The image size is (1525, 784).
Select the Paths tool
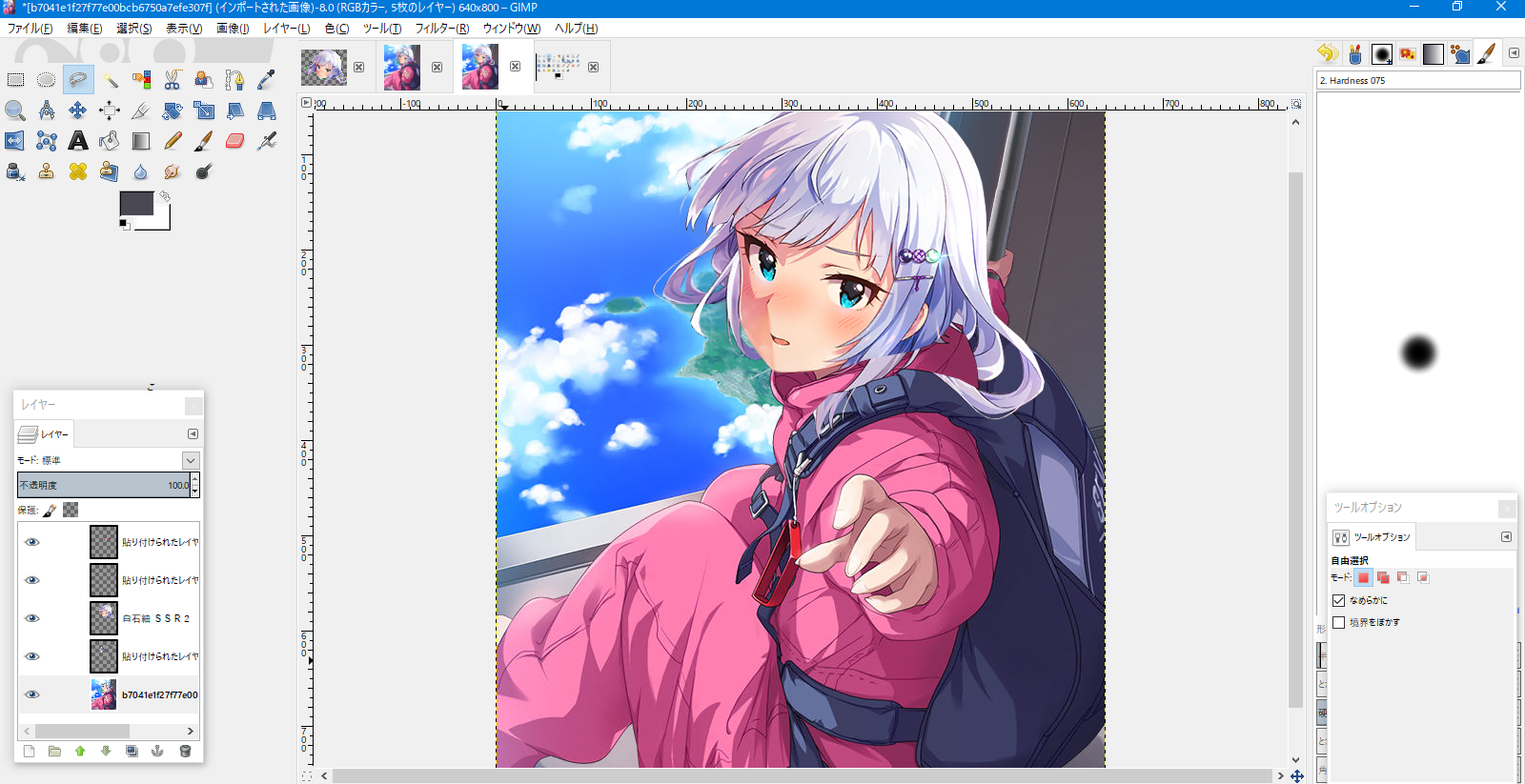[235, 80]
